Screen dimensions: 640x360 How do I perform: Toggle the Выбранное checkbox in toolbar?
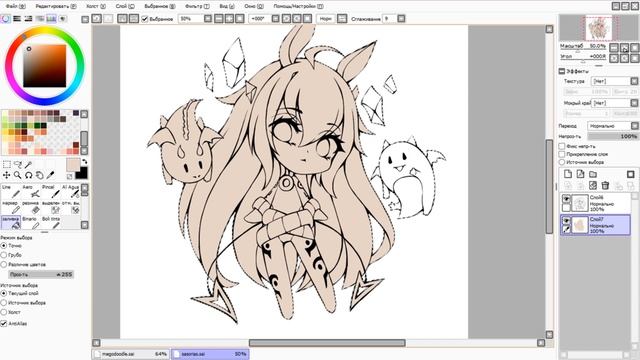click(144, 19)
